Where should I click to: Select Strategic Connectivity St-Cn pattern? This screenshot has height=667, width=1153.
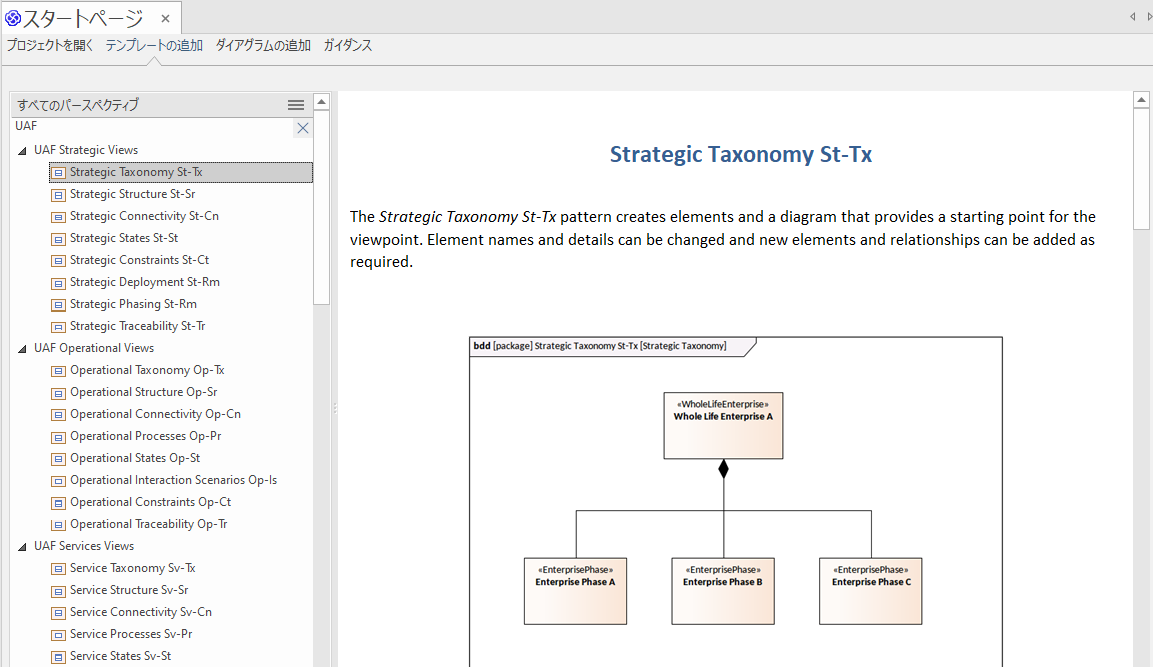coord(144,216)
